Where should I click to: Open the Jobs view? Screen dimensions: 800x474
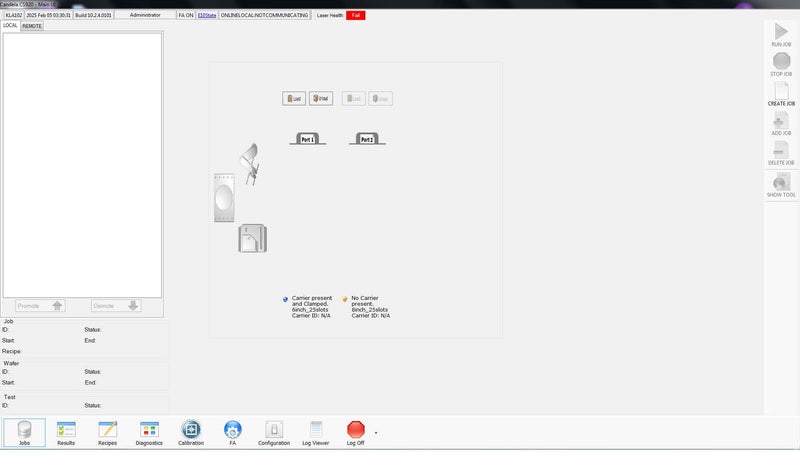click(24, 432)
